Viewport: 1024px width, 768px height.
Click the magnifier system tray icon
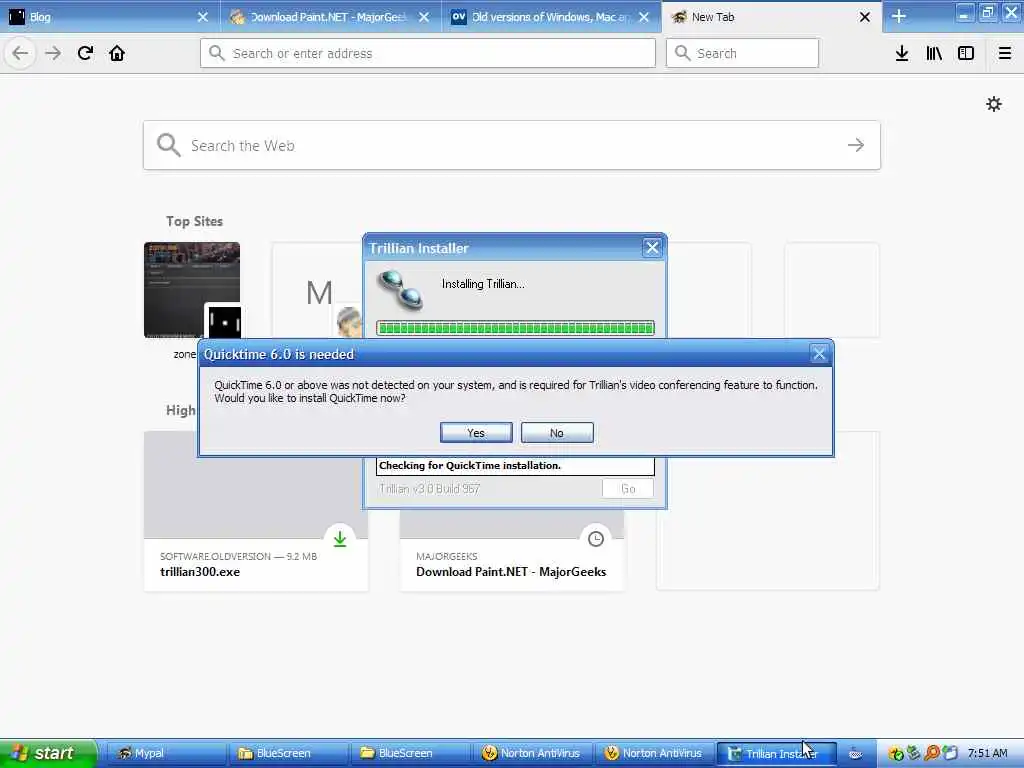[x=931, y=753]
